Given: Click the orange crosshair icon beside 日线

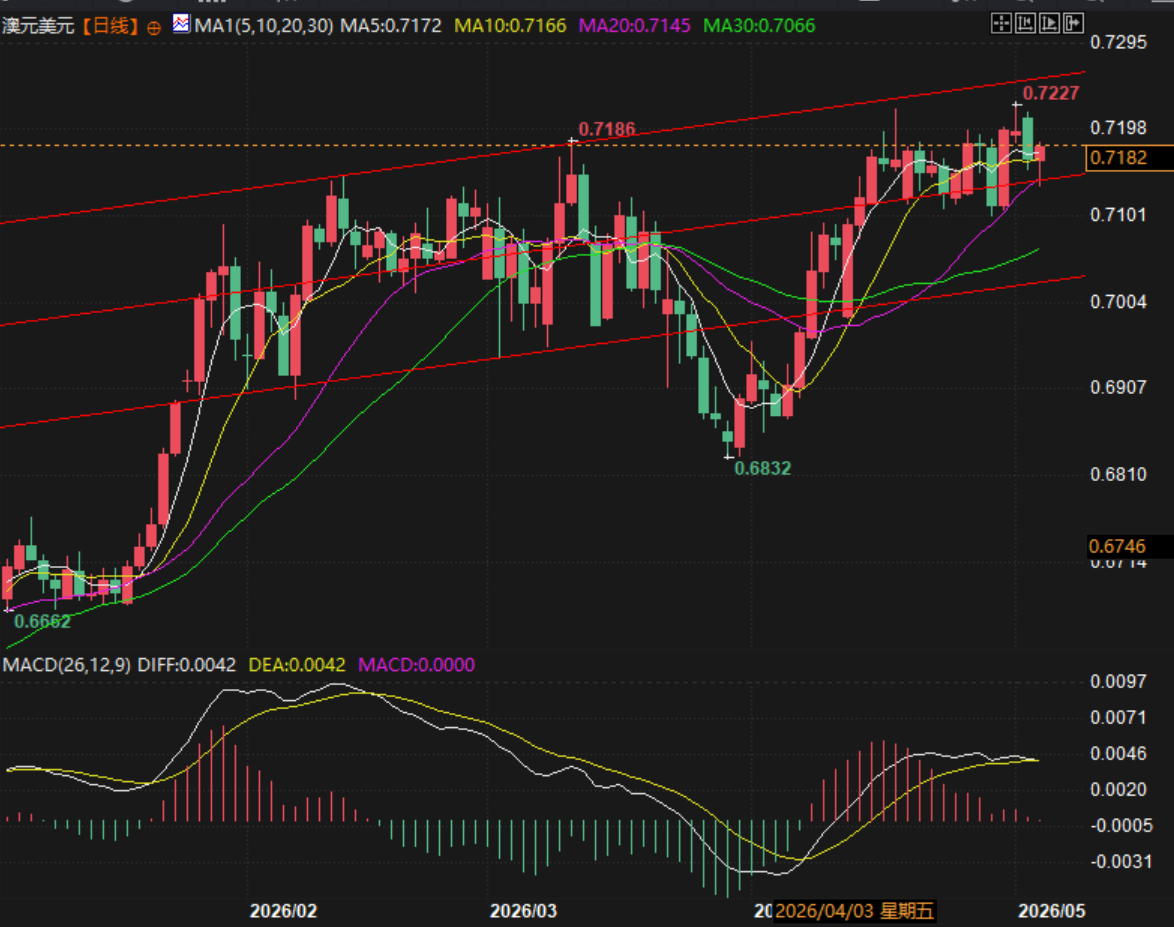Looking at the screenshot, I should [153, 28].
